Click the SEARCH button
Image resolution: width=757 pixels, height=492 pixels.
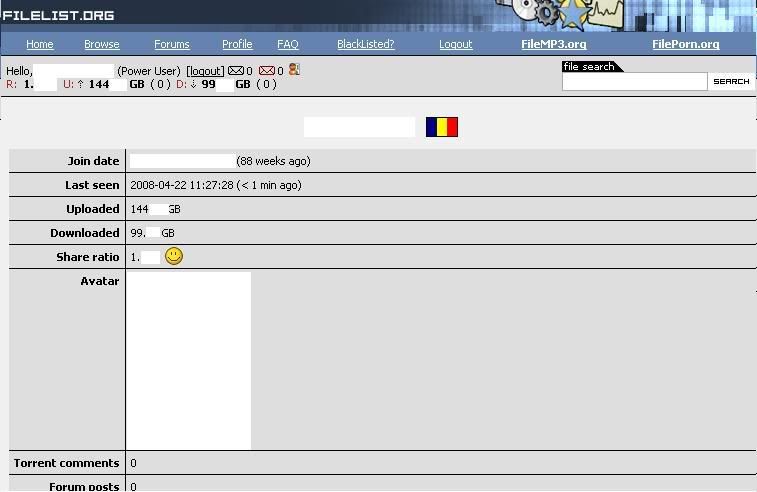pyautogui.click(x=731, y=81)
